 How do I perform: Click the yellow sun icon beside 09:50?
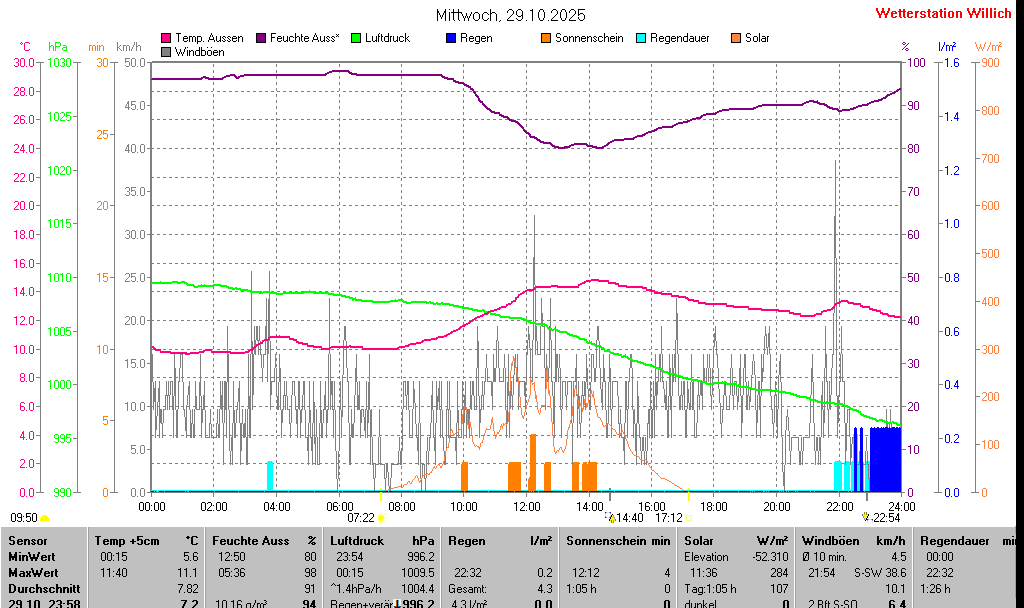(x=45, y=518)
